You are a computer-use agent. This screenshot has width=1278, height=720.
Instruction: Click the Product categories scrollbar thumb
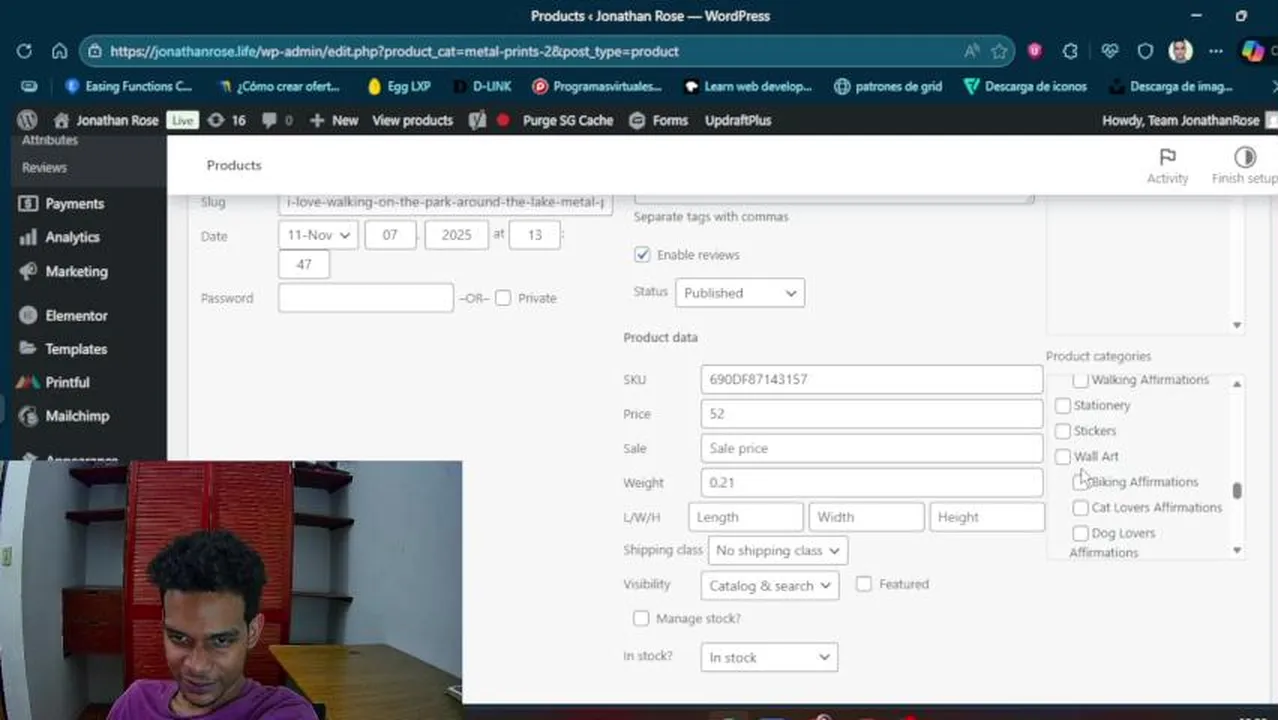[x=1237, y=490]
